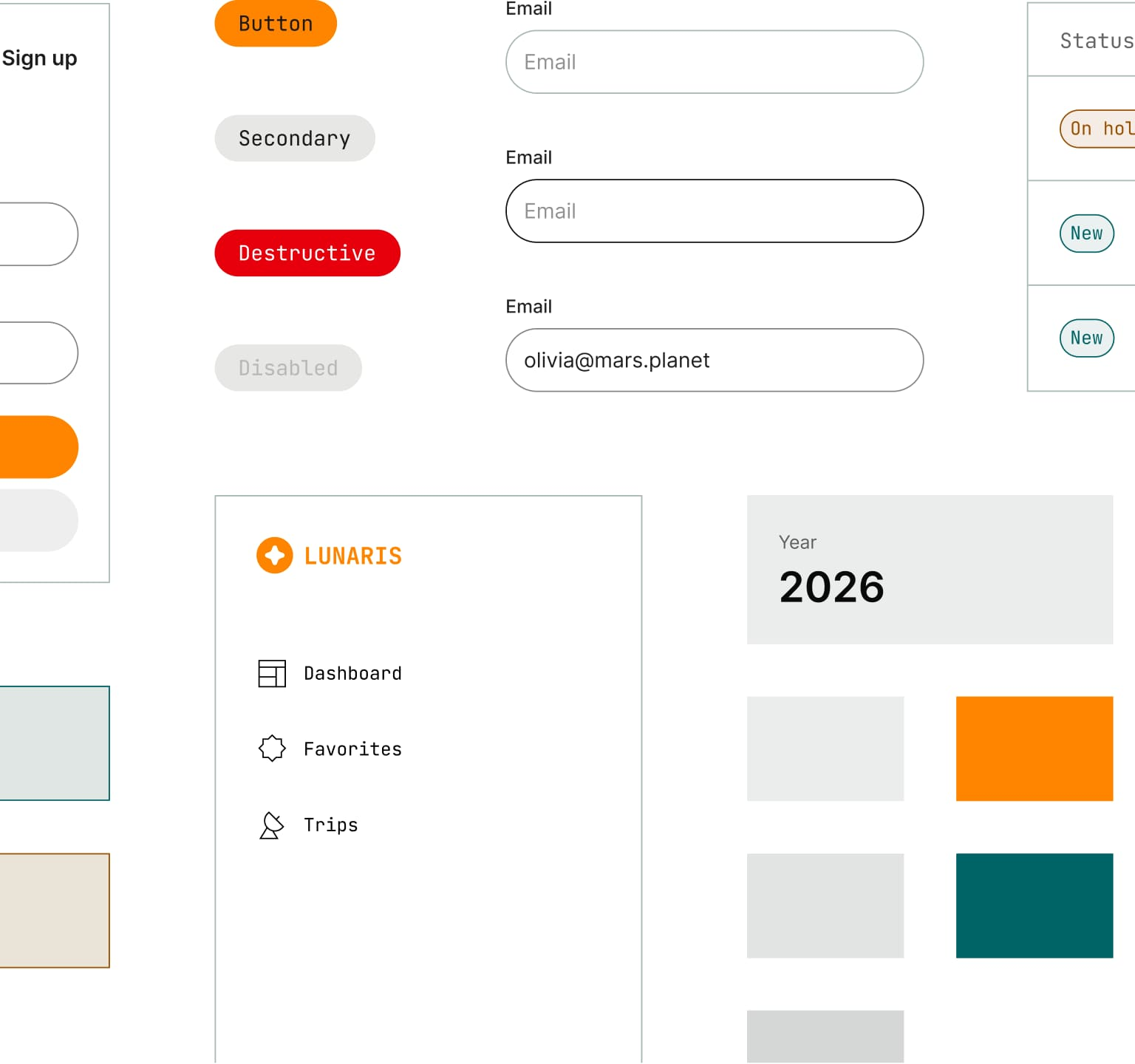Click the LUNARIS brand name text
This screenshot has width=1135, height=1064.
353,556
